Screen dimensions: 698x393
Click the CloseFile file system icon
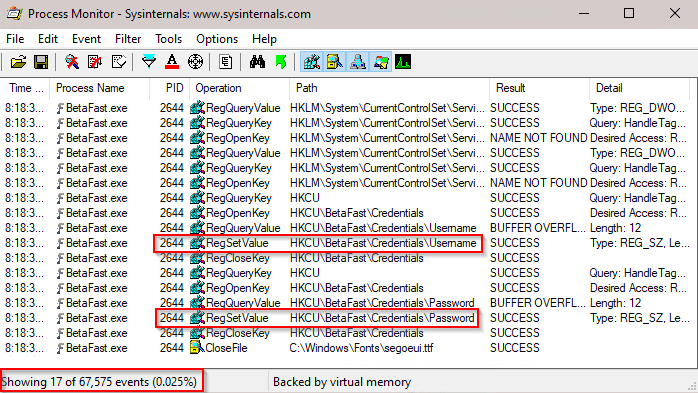click(196, 348)
